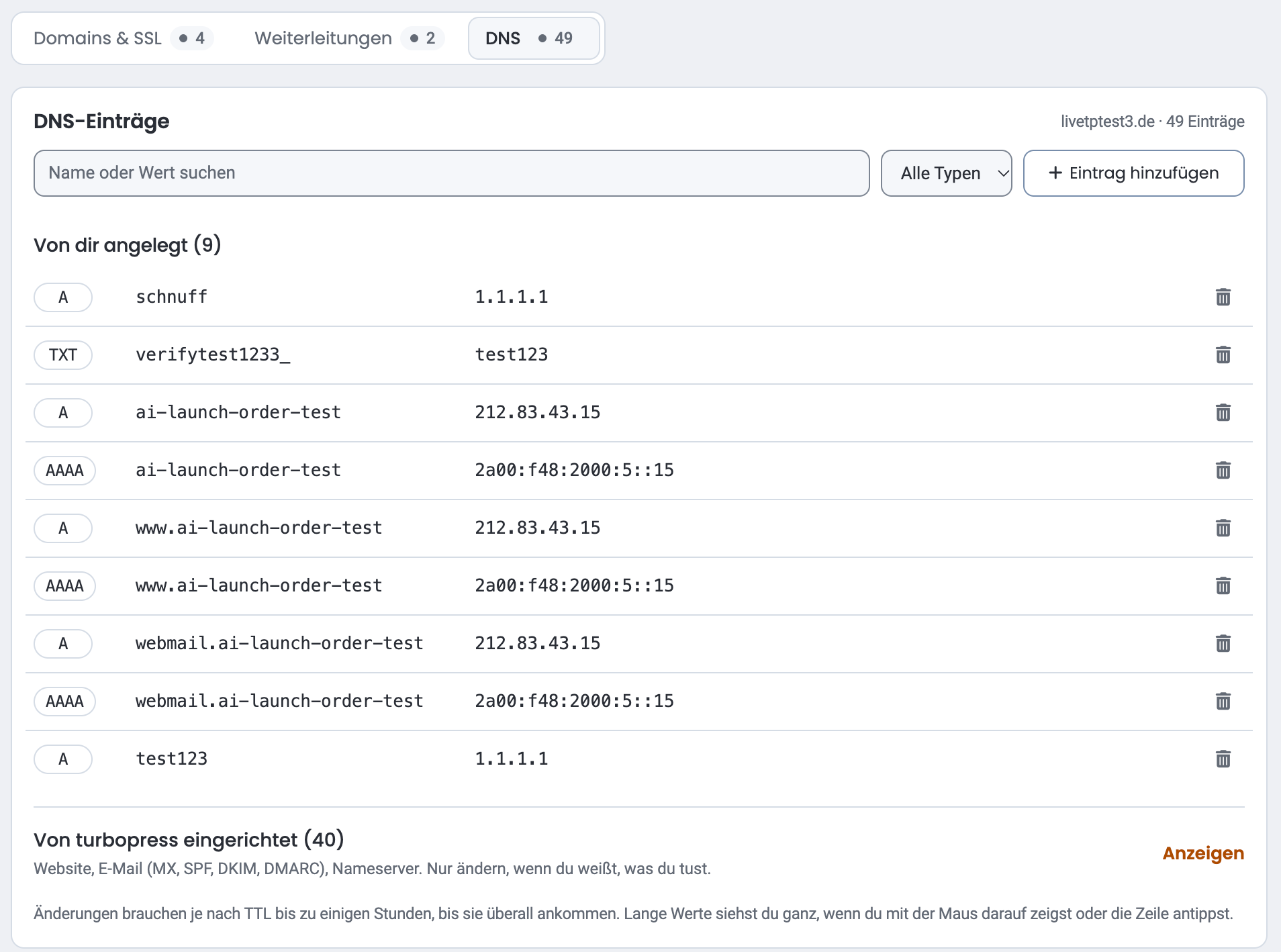The height and width of the screenshot is (952, 1281).
Task: Select the DNS tab
Action: tap(534, 39)
